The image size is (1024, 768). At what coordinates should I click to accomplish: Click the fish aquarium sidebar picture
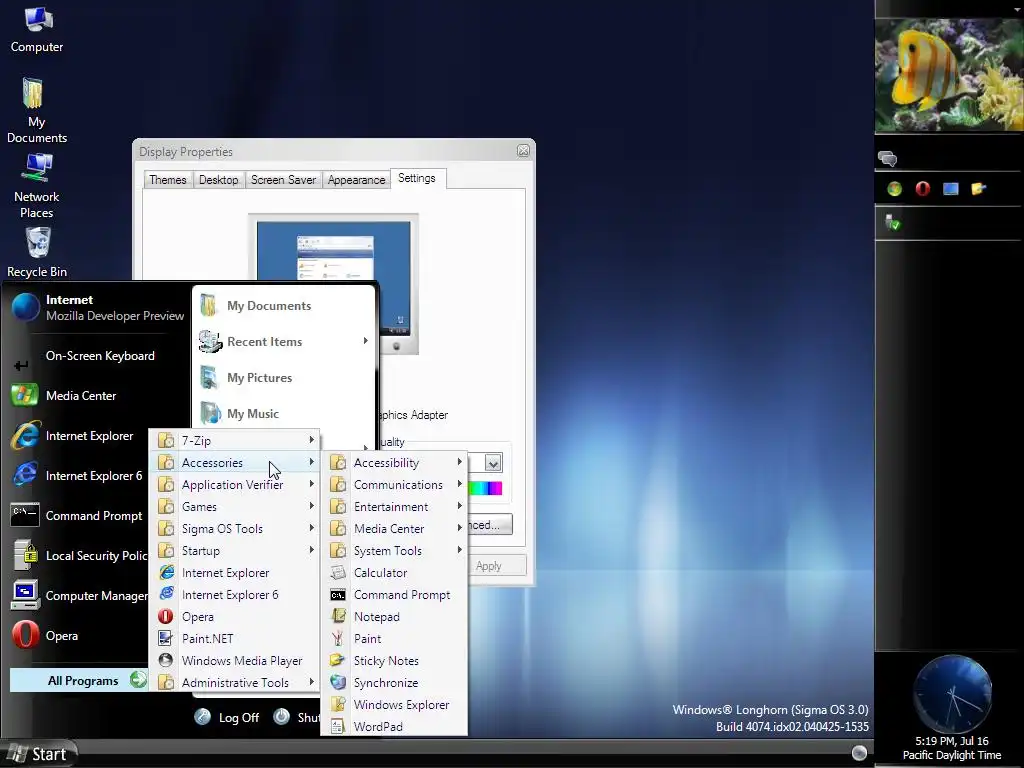[x=950, y=75]
